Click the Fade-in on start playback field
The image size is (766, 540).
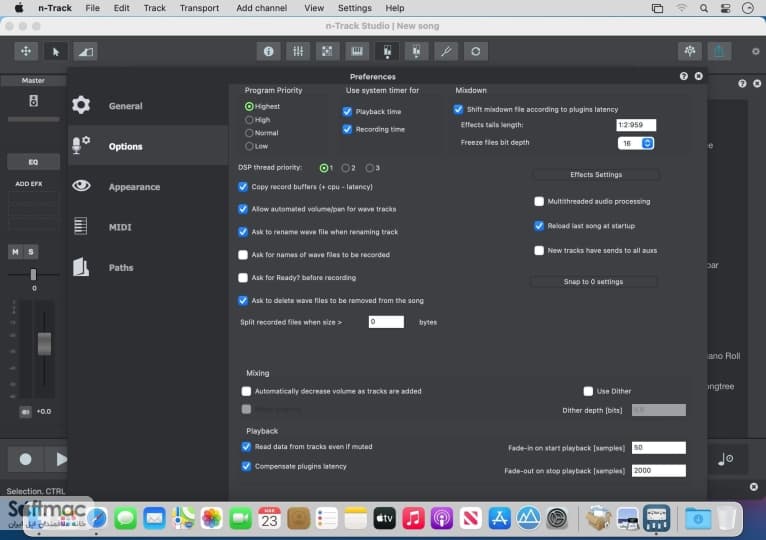coord(659,448)
